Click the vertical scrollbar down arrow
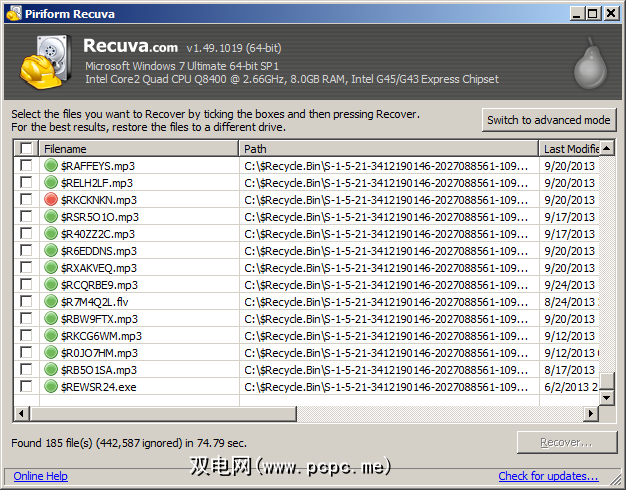 coord(607,397)
